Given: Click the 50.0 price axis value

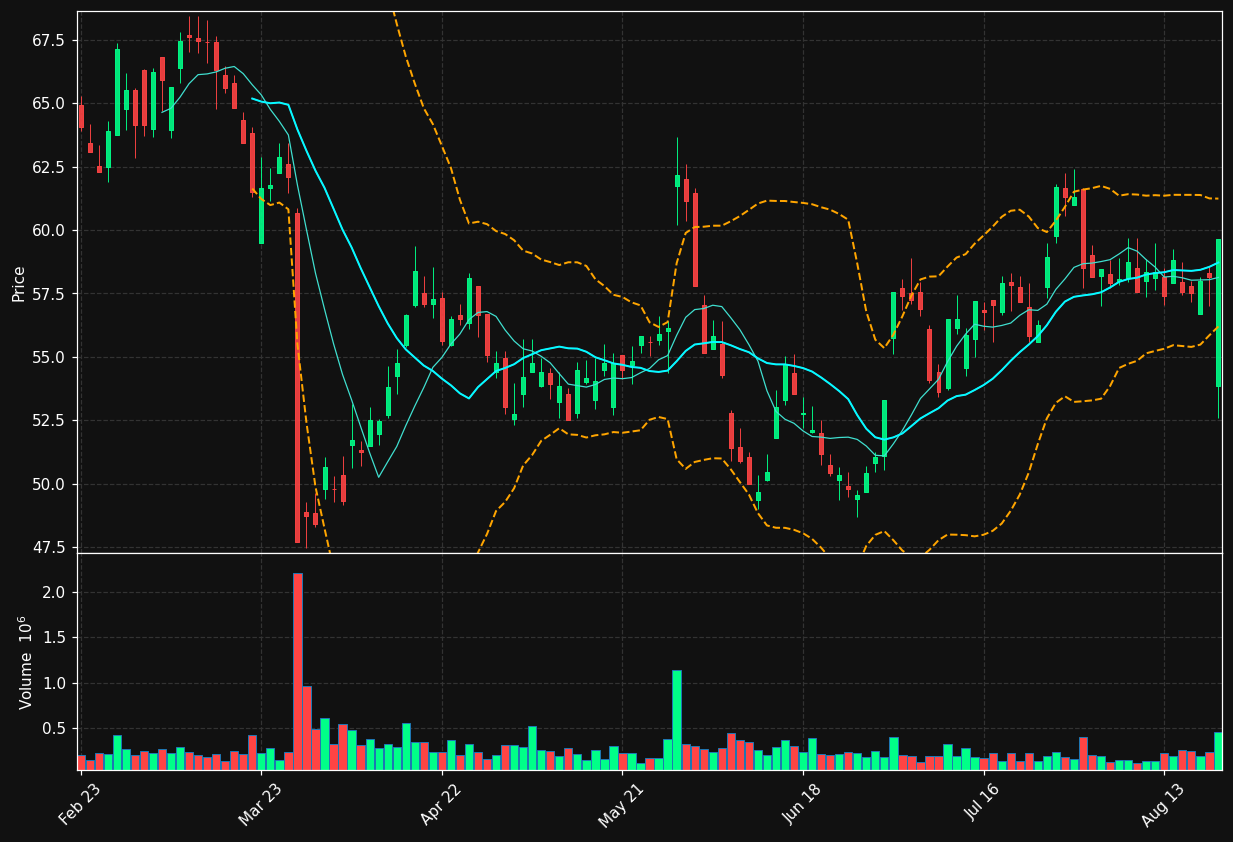Looking at the screenshot, I should click(49, 484).
